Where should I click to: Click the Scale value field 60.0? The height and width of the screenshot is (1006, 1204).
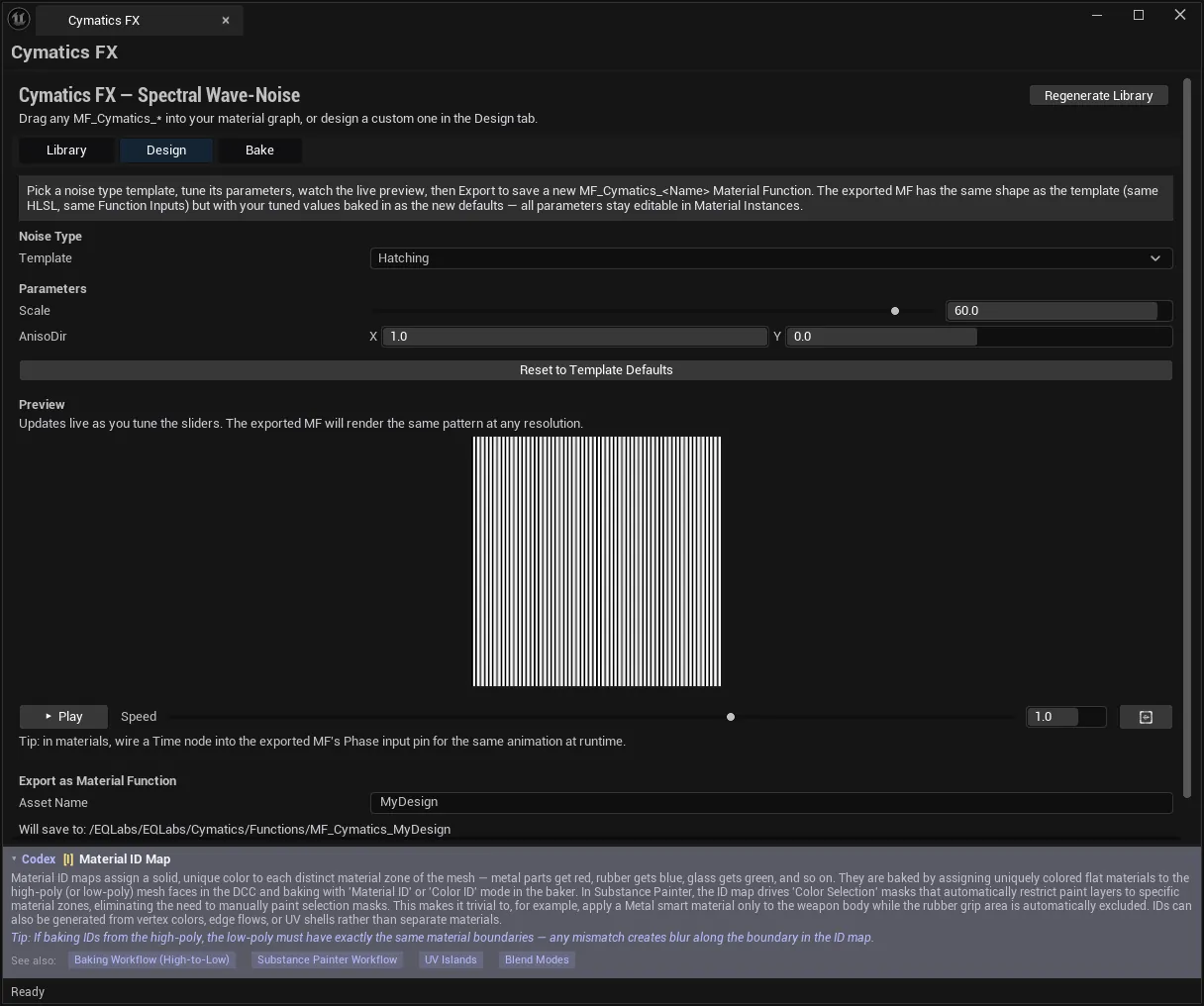coord(1059,311)
